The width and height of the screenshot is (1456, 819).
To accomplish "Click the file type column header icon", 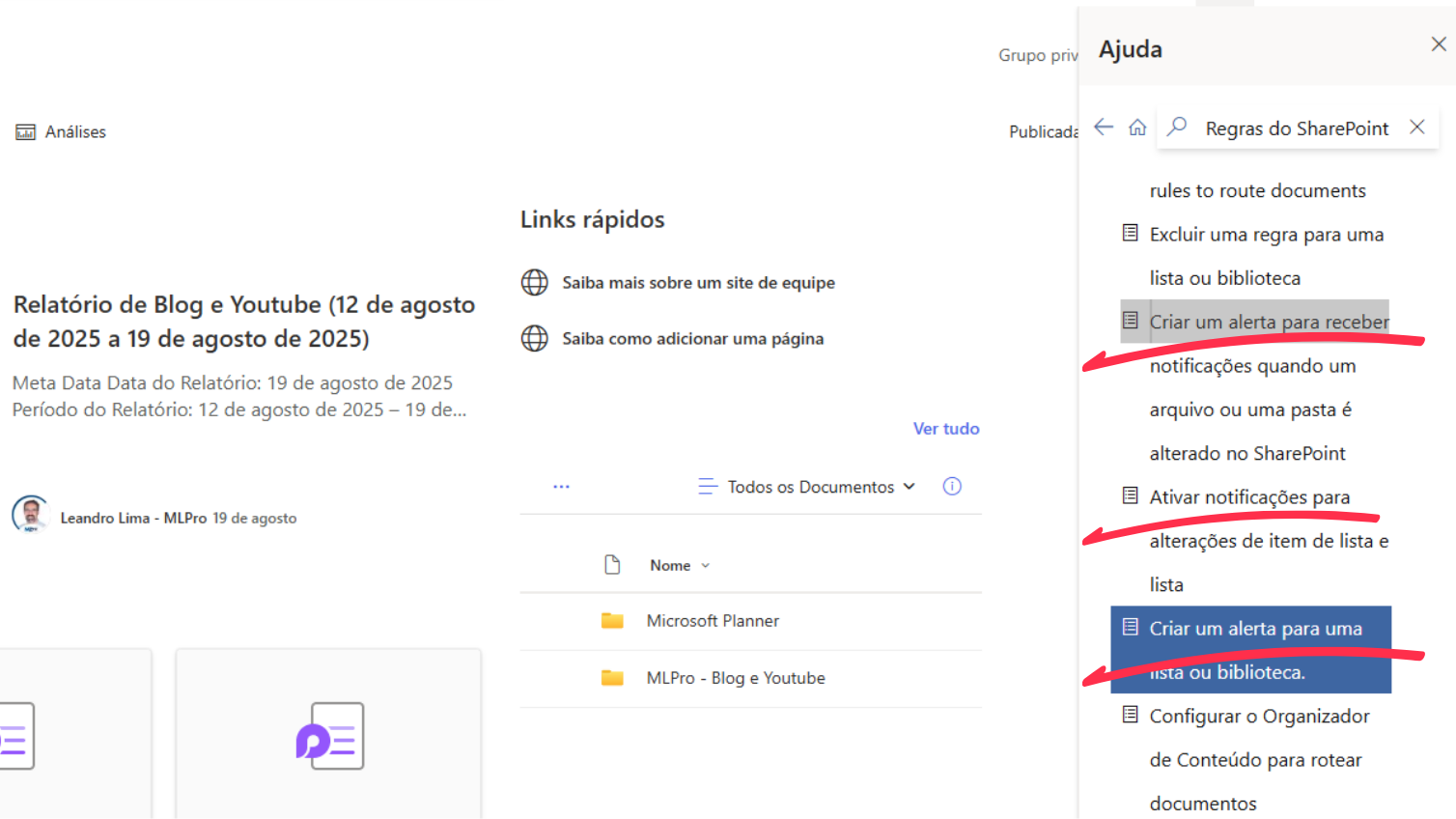I will click(x=612, y=565).
